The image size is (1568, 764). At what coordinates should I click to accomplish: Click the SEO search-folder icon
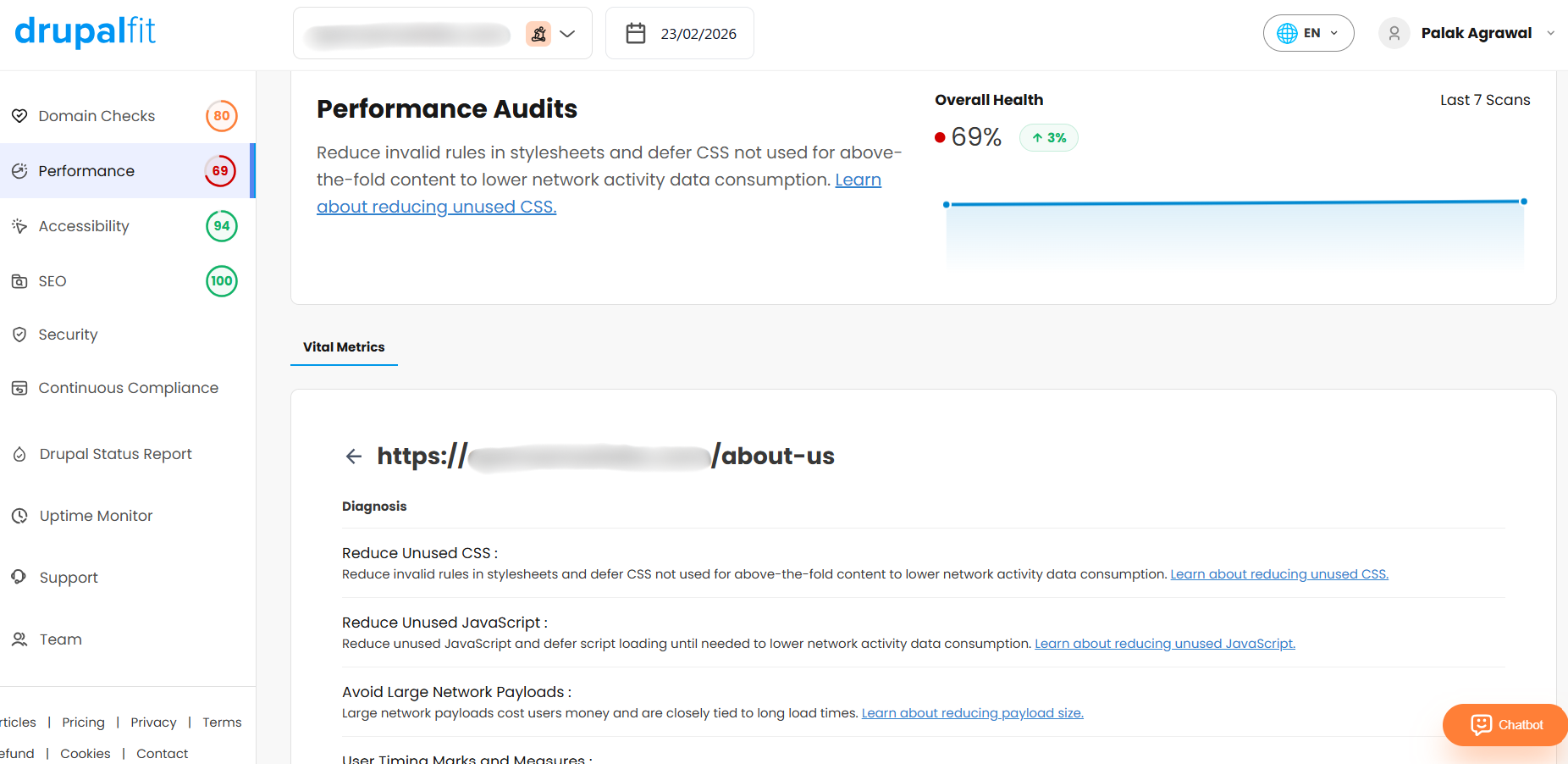point(19,281)
